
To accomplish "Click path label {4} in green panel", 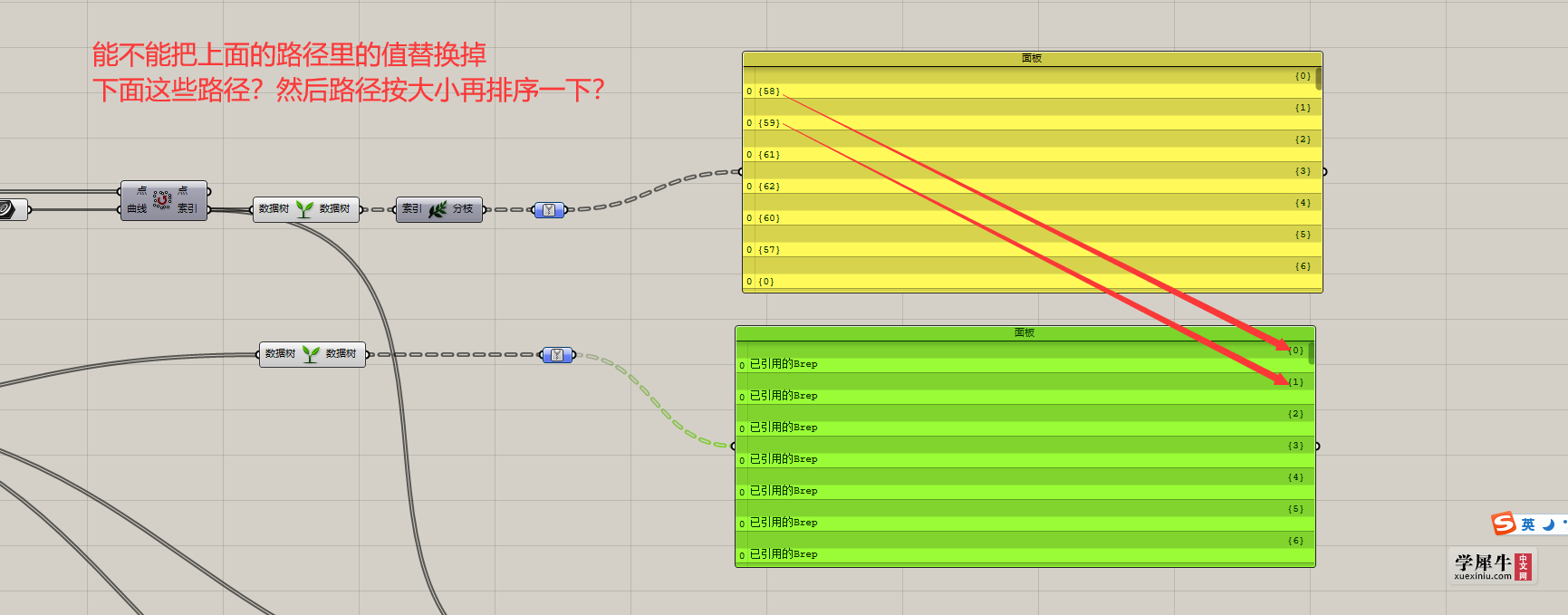I will coord(1296,477).
